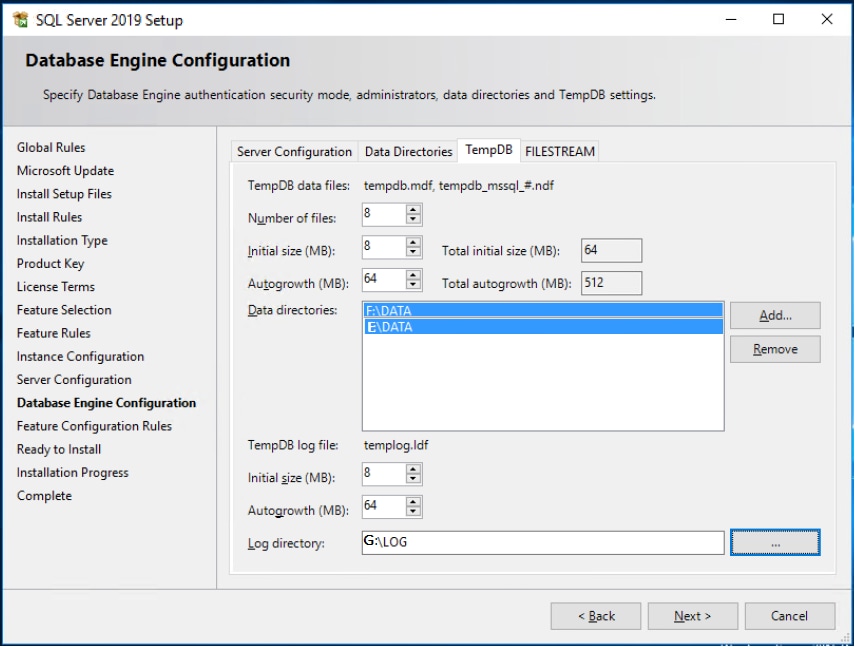Increase the TempDB Number of files spinner

(414, 210)
